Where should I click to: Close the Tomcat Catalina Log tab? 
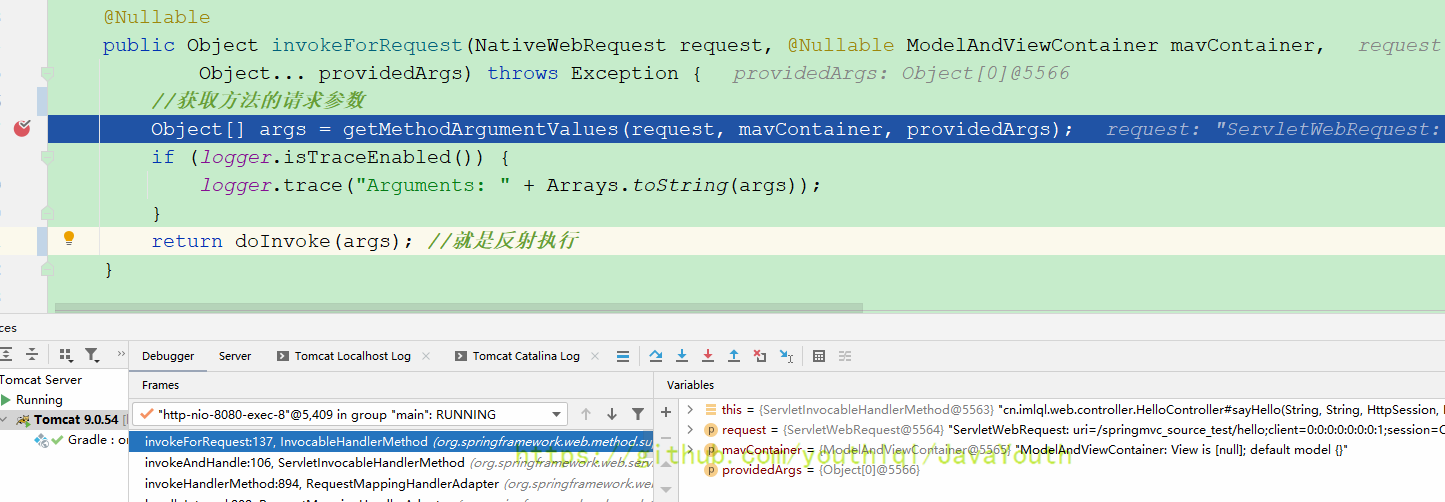[595, 356]
